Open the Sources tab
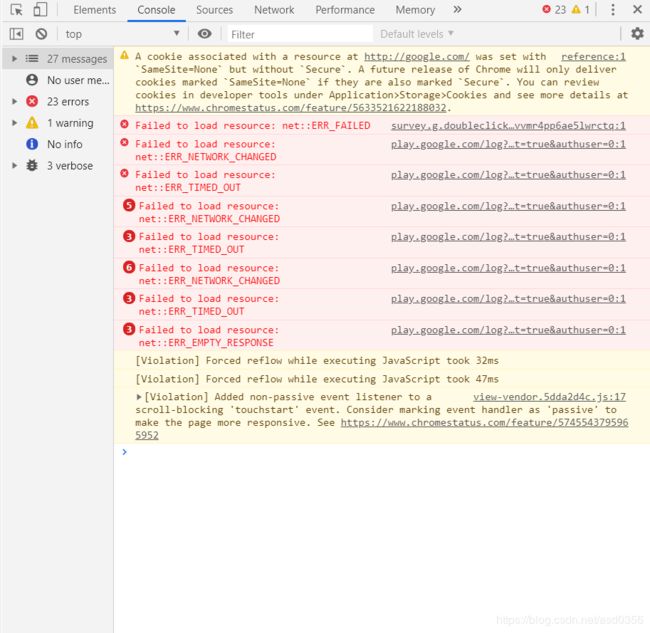This screenshot has width=650, height=633. [x=214, y=10]
